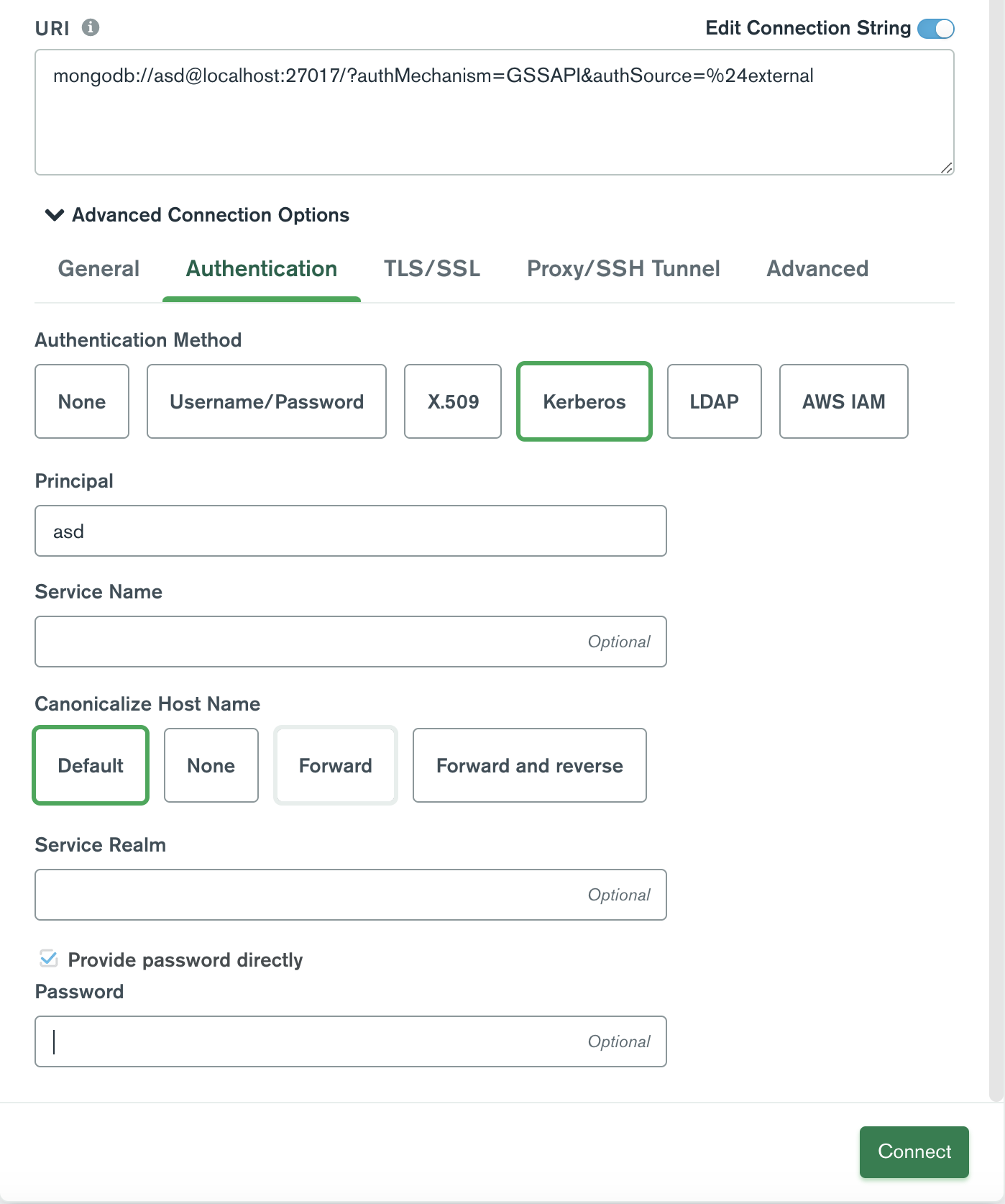
Task: Click the URI info icon
Action: (91, 27)
